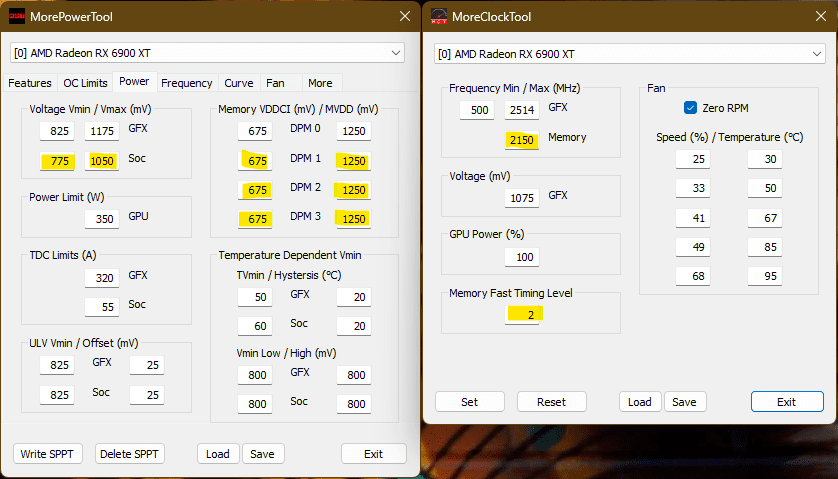Click the MorePowerTool title bar app icon

[x=17, y=16]
